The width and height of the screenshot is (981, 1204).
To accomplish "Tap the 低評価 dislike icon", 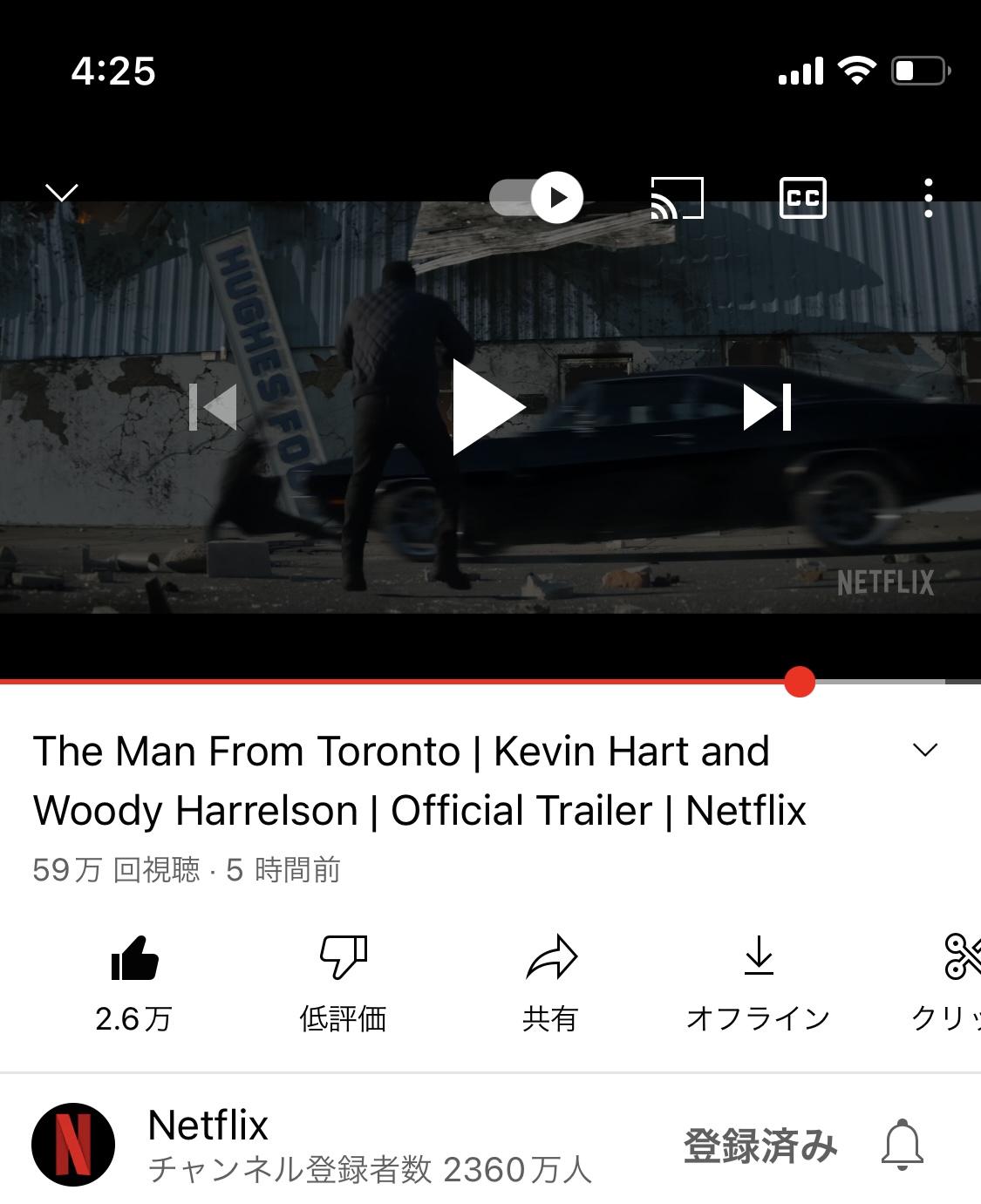I will [x=344, y=958].
